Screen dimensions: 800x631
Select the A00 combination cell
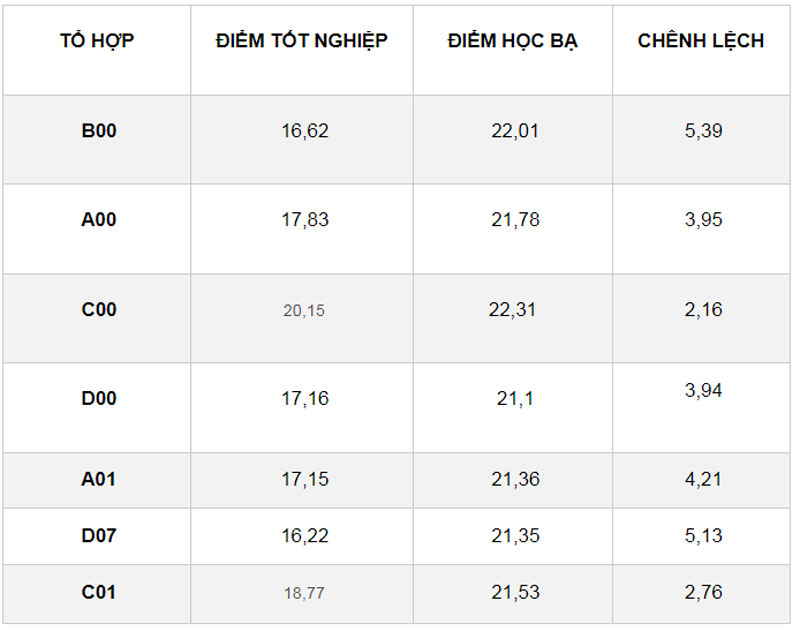point(99,220)
